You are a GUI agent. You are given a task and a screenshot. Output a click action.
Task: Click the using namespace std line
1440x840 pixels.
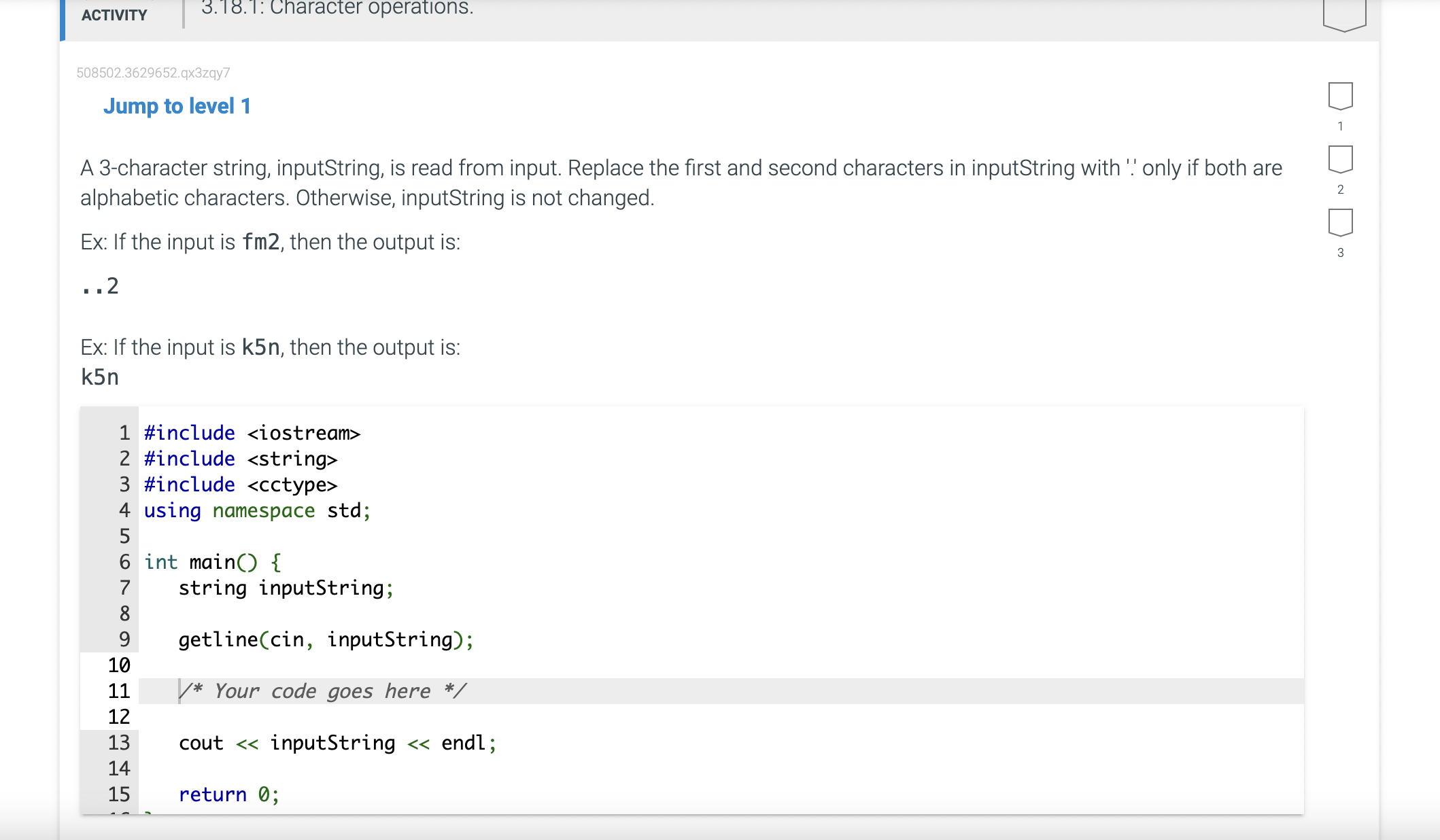tap(257, 510)
